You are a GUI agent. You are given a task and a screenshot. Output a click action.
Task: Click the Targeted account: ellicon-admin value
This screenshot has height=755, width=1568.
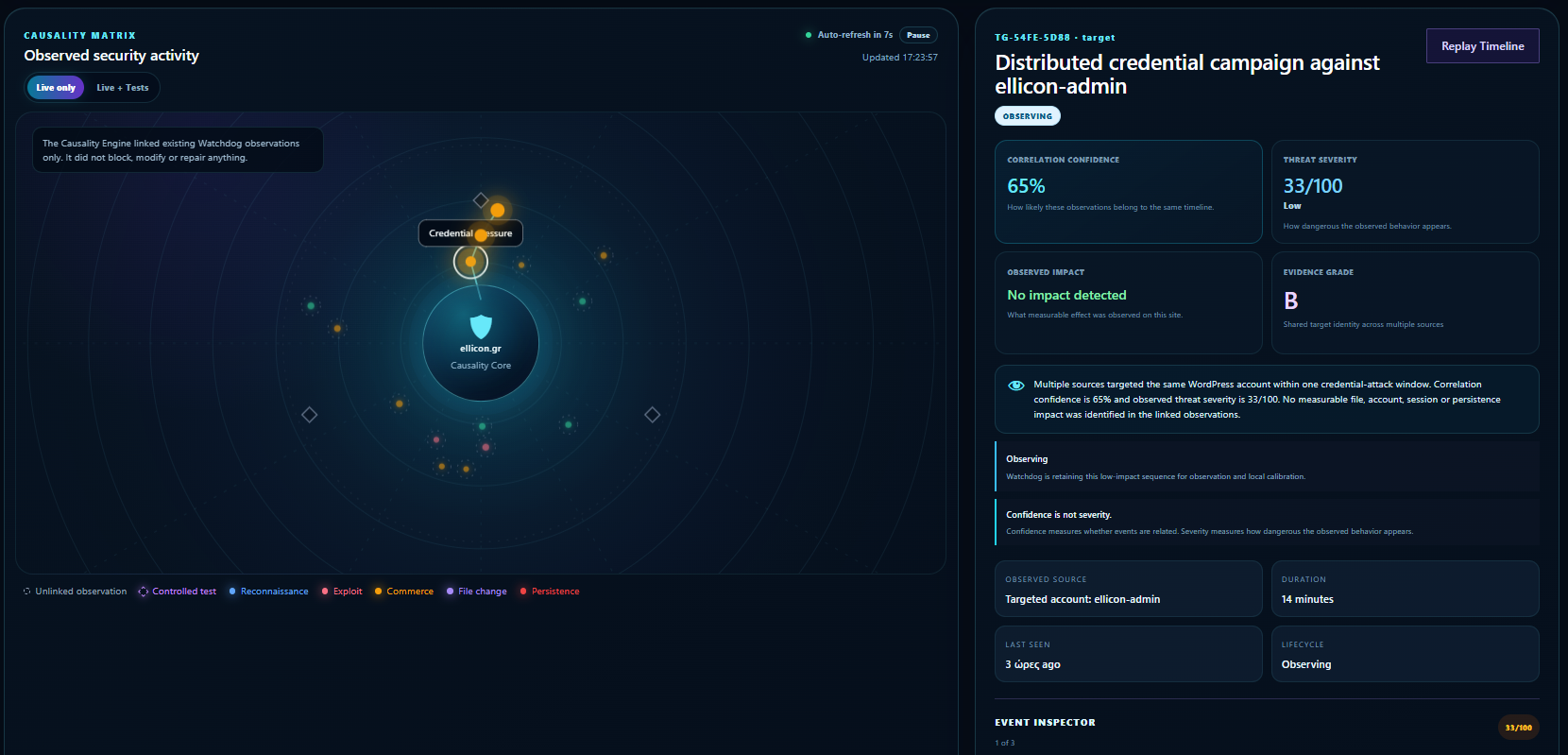click(x=1082, y=599)
